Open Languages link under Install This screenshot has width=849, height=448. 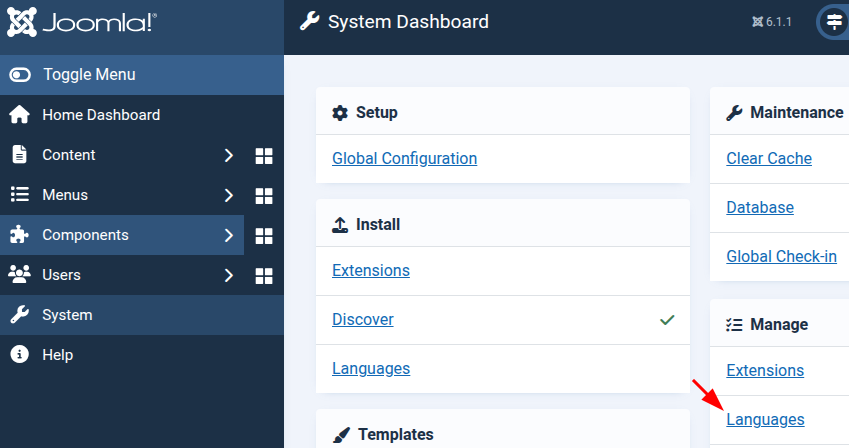(371, 368)
